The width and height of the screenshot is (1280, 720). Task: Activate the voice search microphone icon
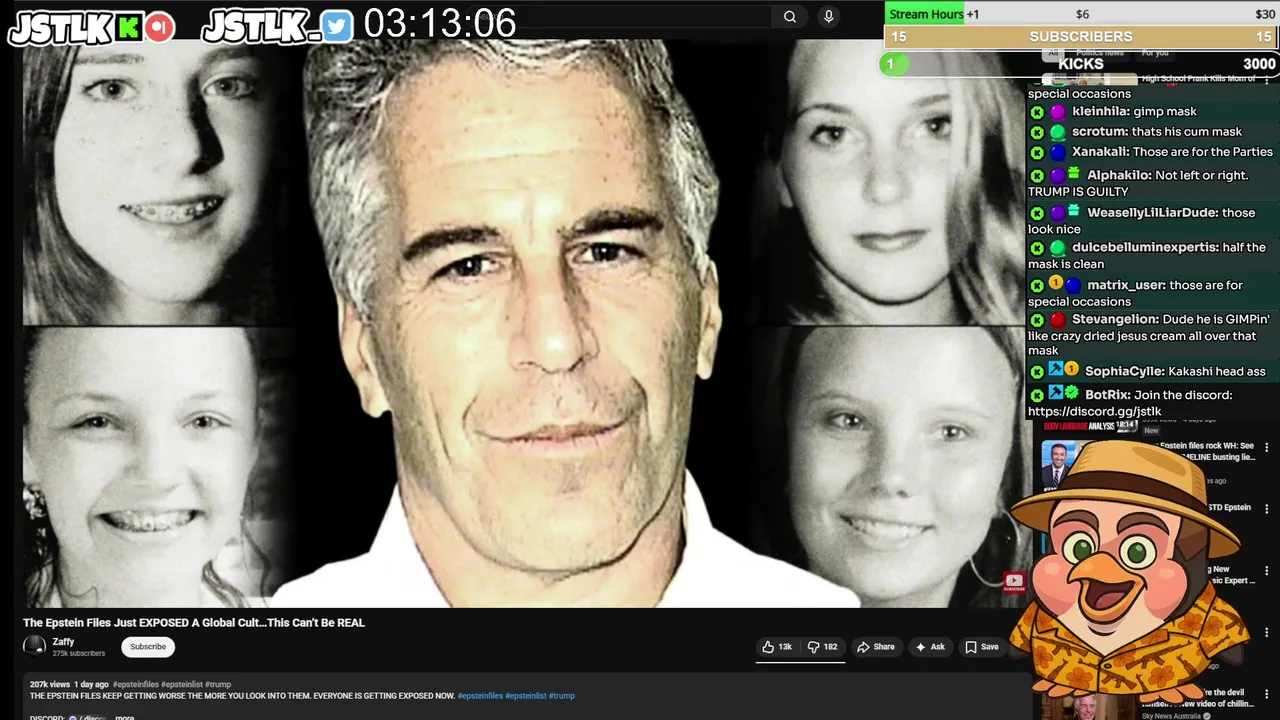coord(828,16)
